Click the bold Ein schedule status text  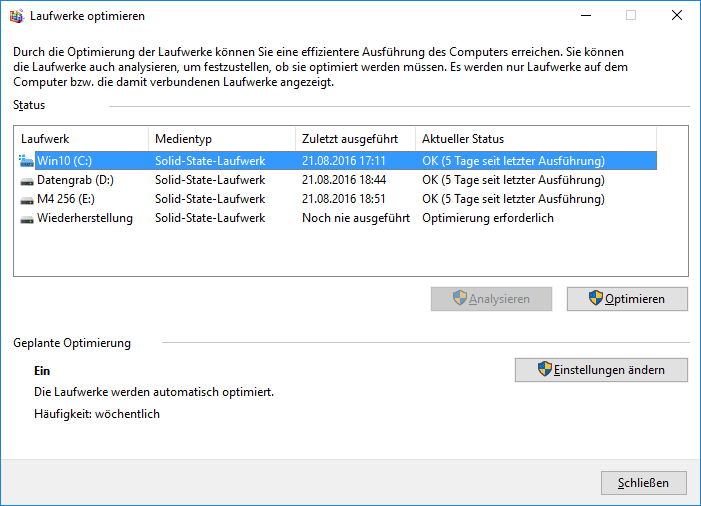pyautogui.click(x=42, y=371)
